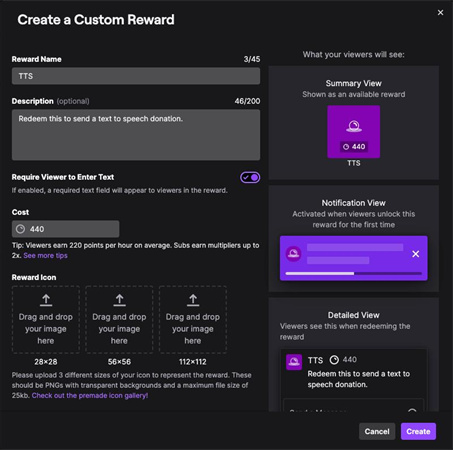Click reward icon in Notification View banner

point(294,254)
